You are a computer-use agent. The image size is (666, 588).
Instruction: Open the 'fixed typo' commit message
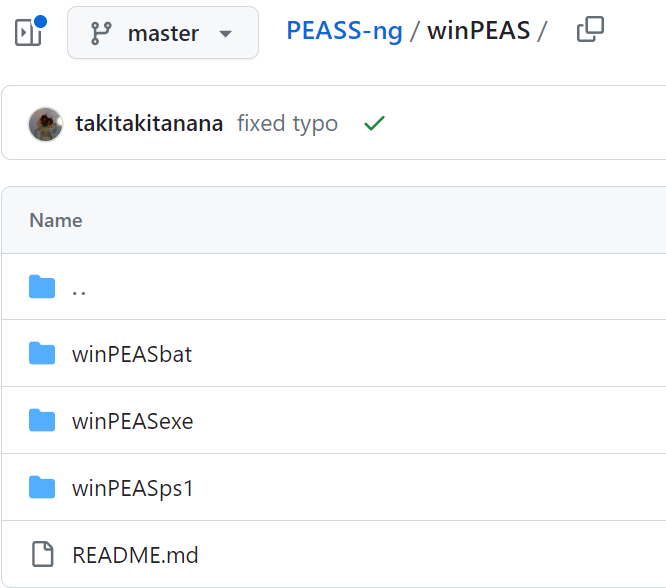287,124
